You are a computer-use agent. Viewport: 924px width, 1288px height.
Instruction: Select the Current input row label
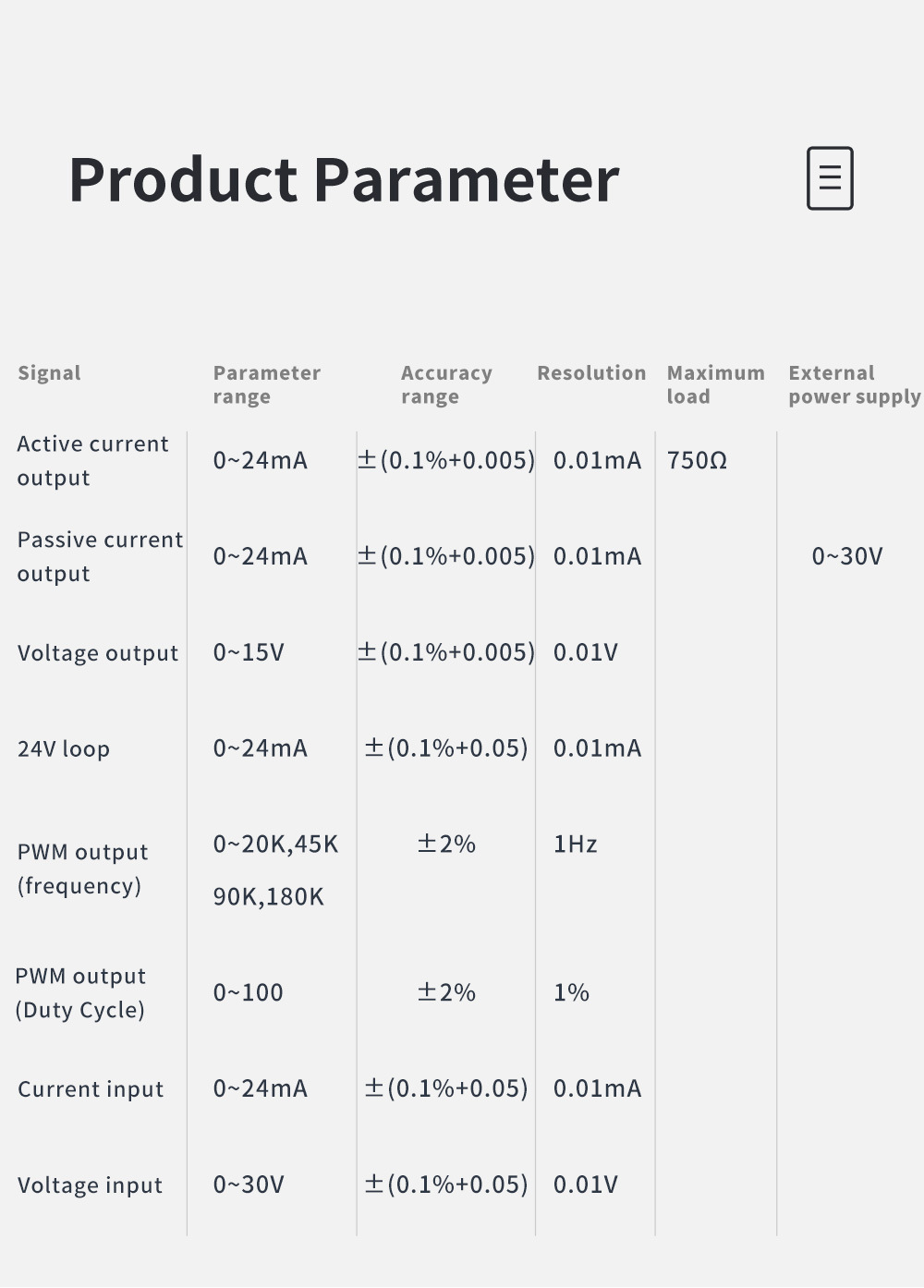click(91, 1089)
